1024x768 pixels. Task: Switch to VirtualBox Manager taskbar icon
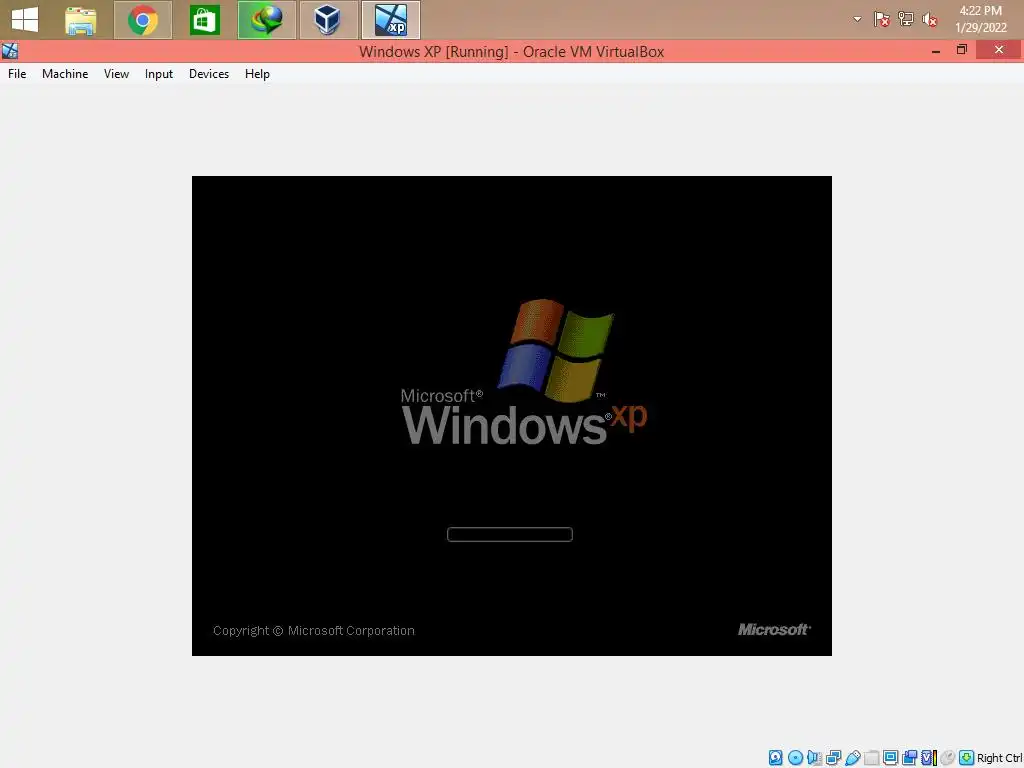pos(328,20)
